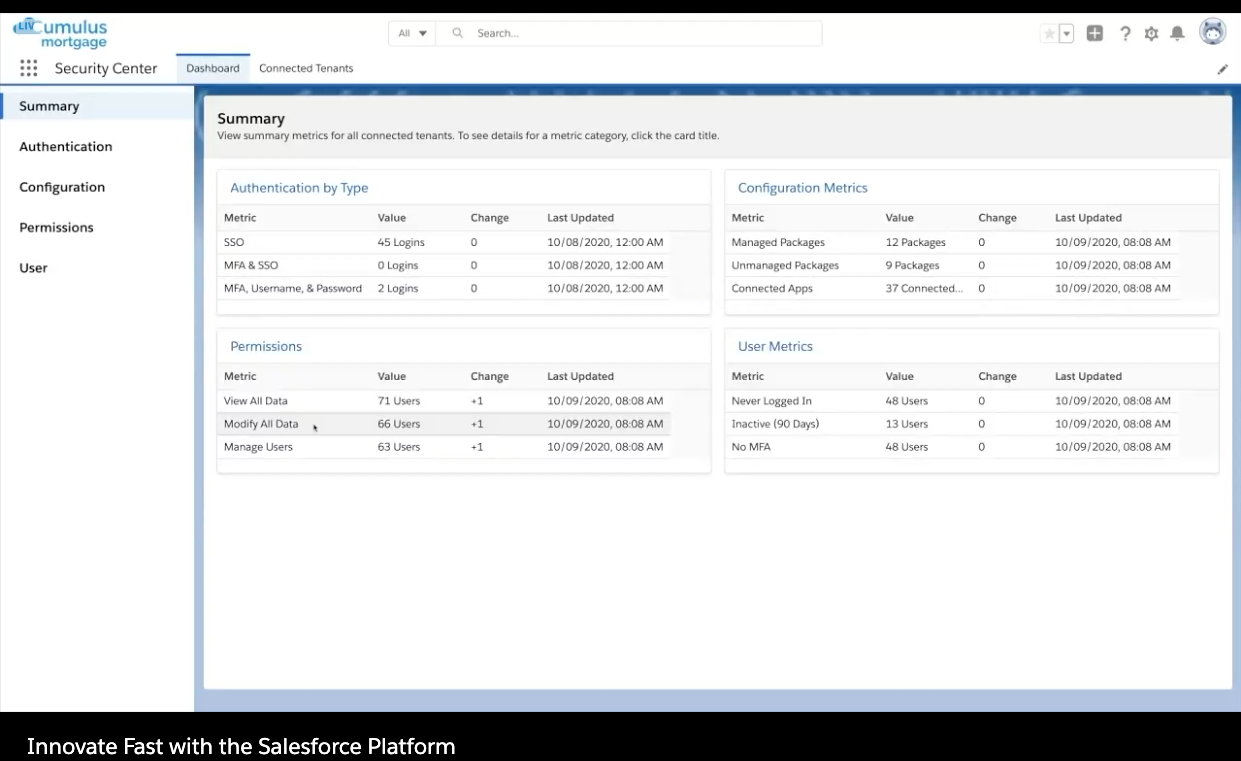Open the User Metrics card title

click(x=775, y=347)
